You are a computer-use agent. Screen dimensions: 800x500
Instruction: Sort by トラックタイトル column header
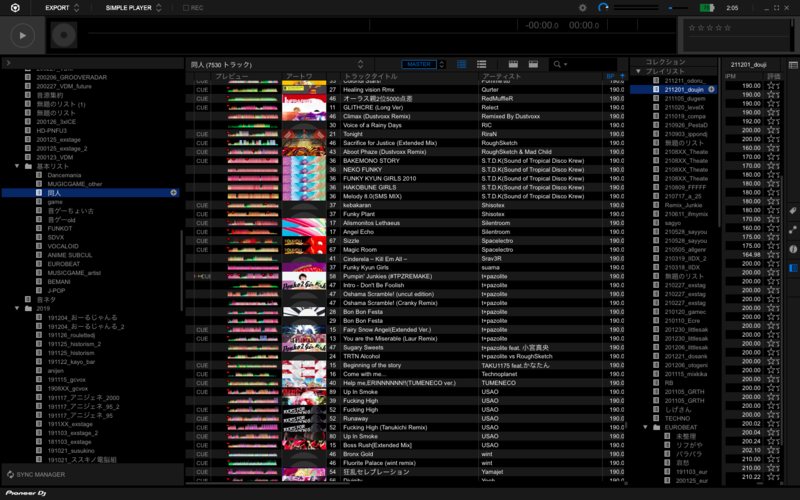(370, 76)
